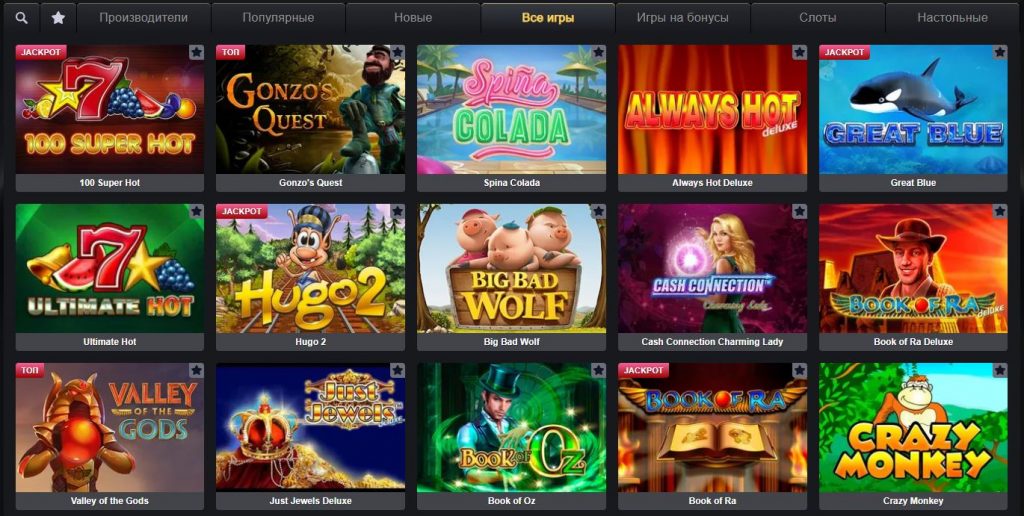This screenshot has height=516, width=1024.
Task: Click the favorite star on Just Jewels Deluxe
Action: [x=397, y=371]
